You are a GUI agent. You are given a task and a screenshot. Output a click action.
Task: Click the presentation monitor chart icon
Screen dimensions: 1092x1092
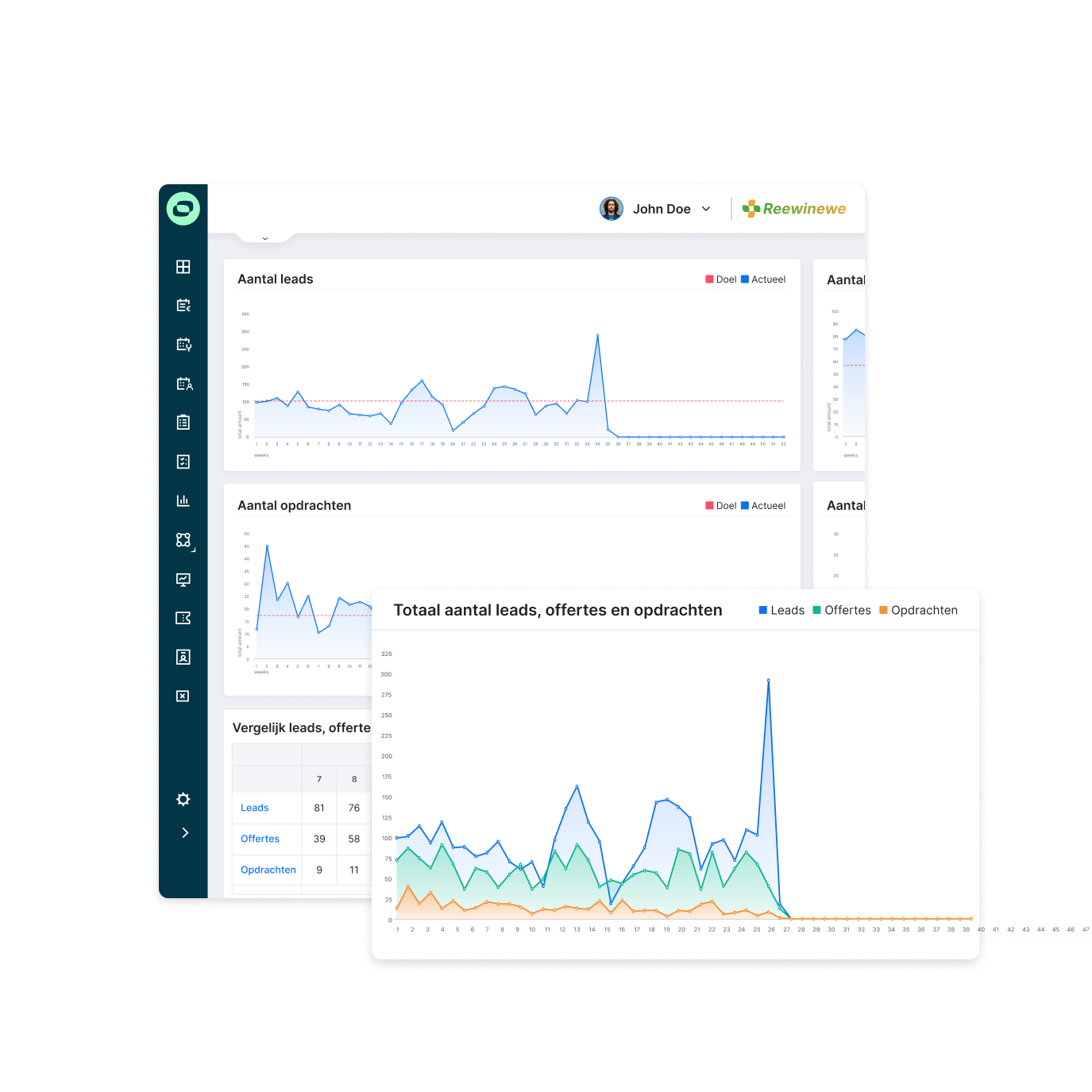pyautogui.click(x=183, y=579)
